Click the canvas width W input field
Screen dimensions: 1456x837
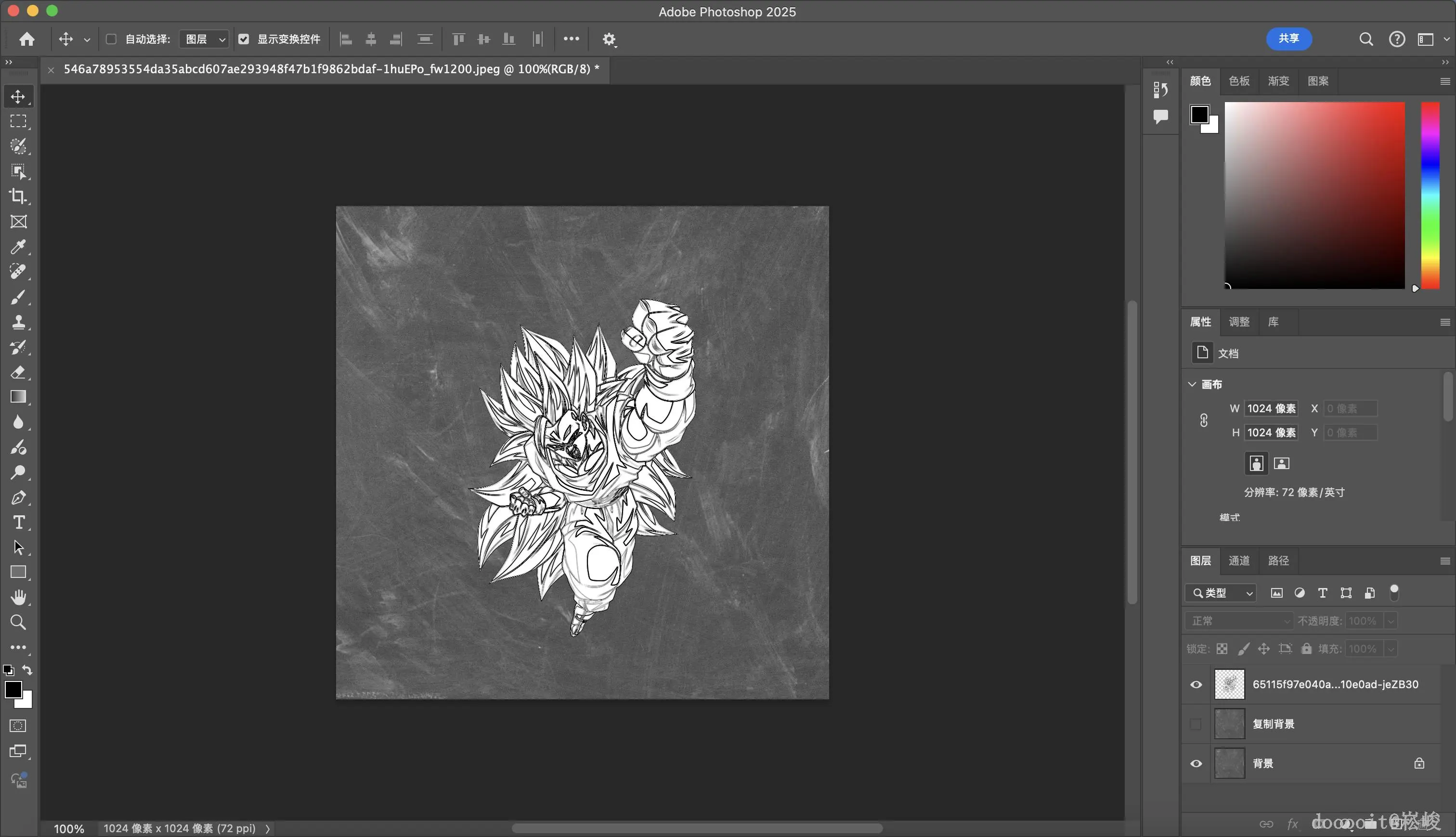pyautogui.click(x=1271, y=409)
